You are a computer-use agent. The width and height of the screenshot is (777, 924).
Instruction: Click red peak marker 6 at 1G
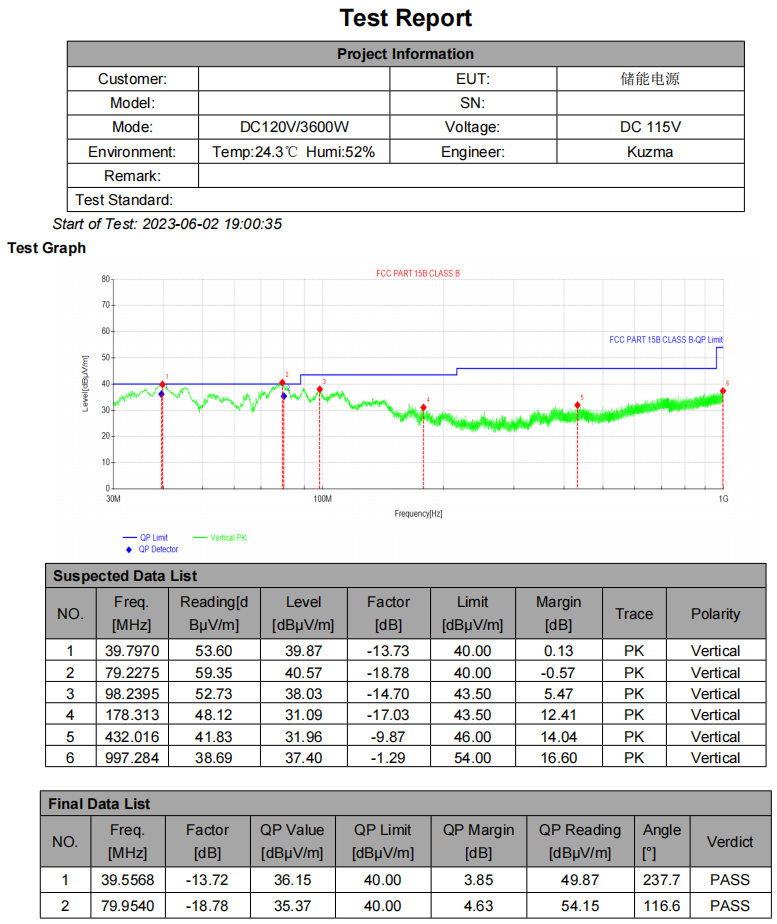(x=722, y=391)
